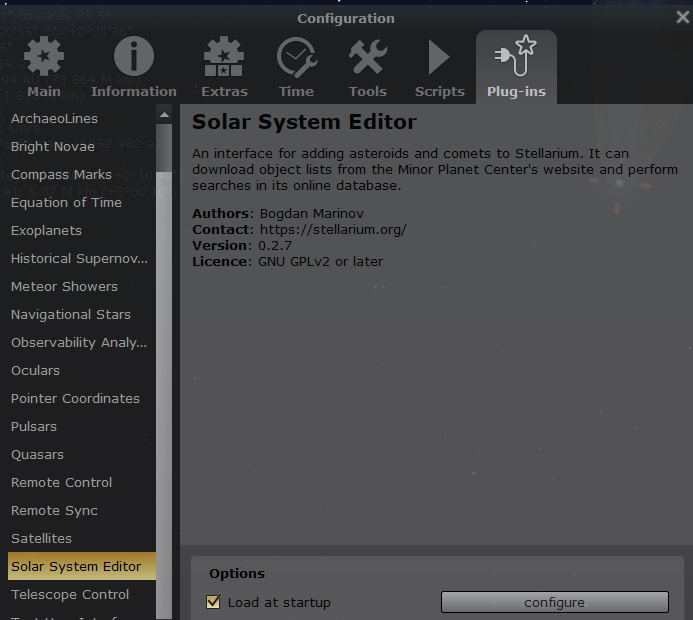Select Remote Control plug-in

[82, 483]
